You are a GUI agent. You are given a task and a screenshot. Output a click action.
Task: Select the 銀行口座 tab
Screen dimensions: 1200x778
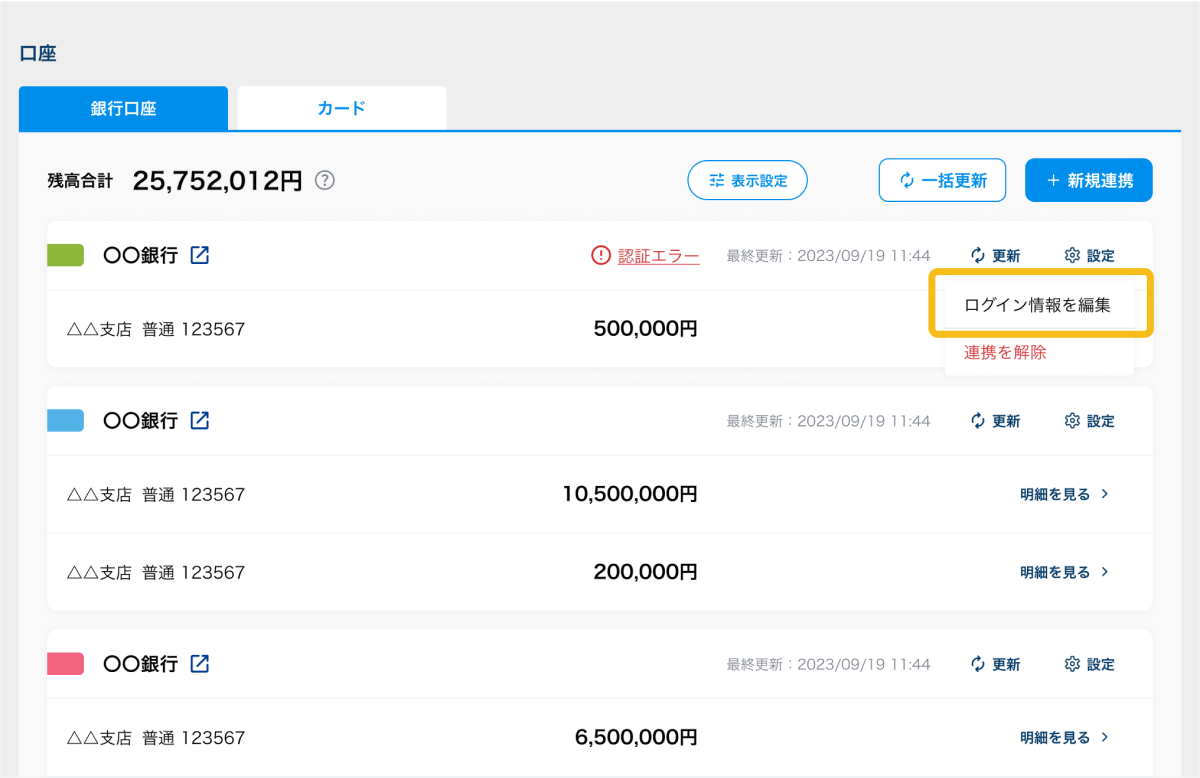click(123, 109)
